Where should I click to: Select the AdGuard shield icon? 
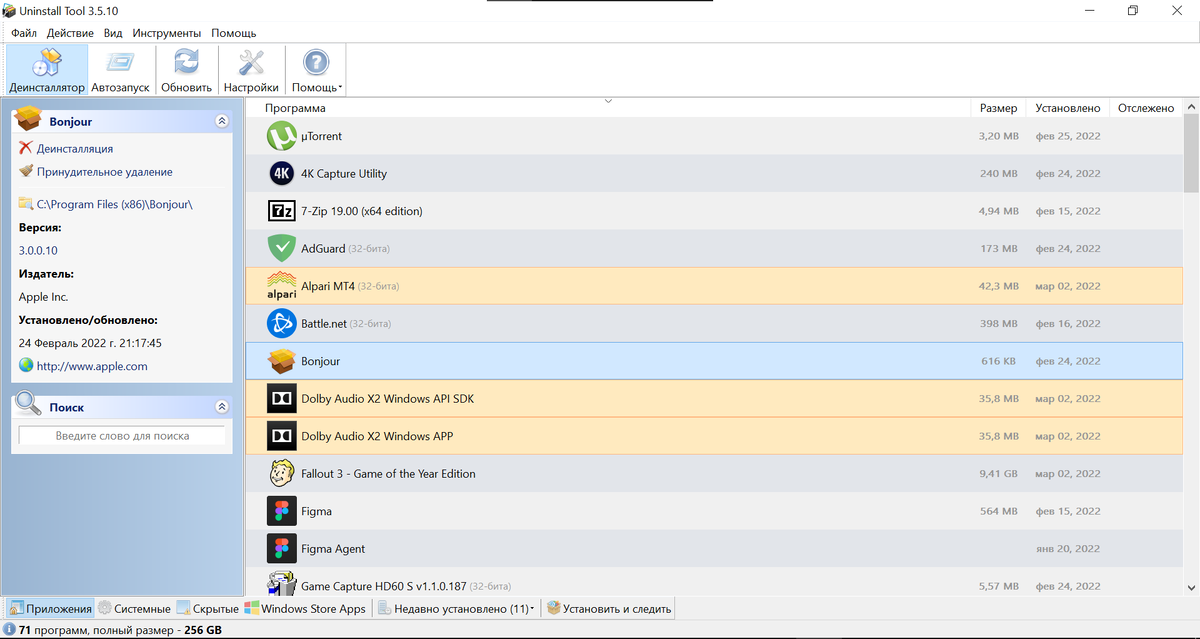coord(283,248)
